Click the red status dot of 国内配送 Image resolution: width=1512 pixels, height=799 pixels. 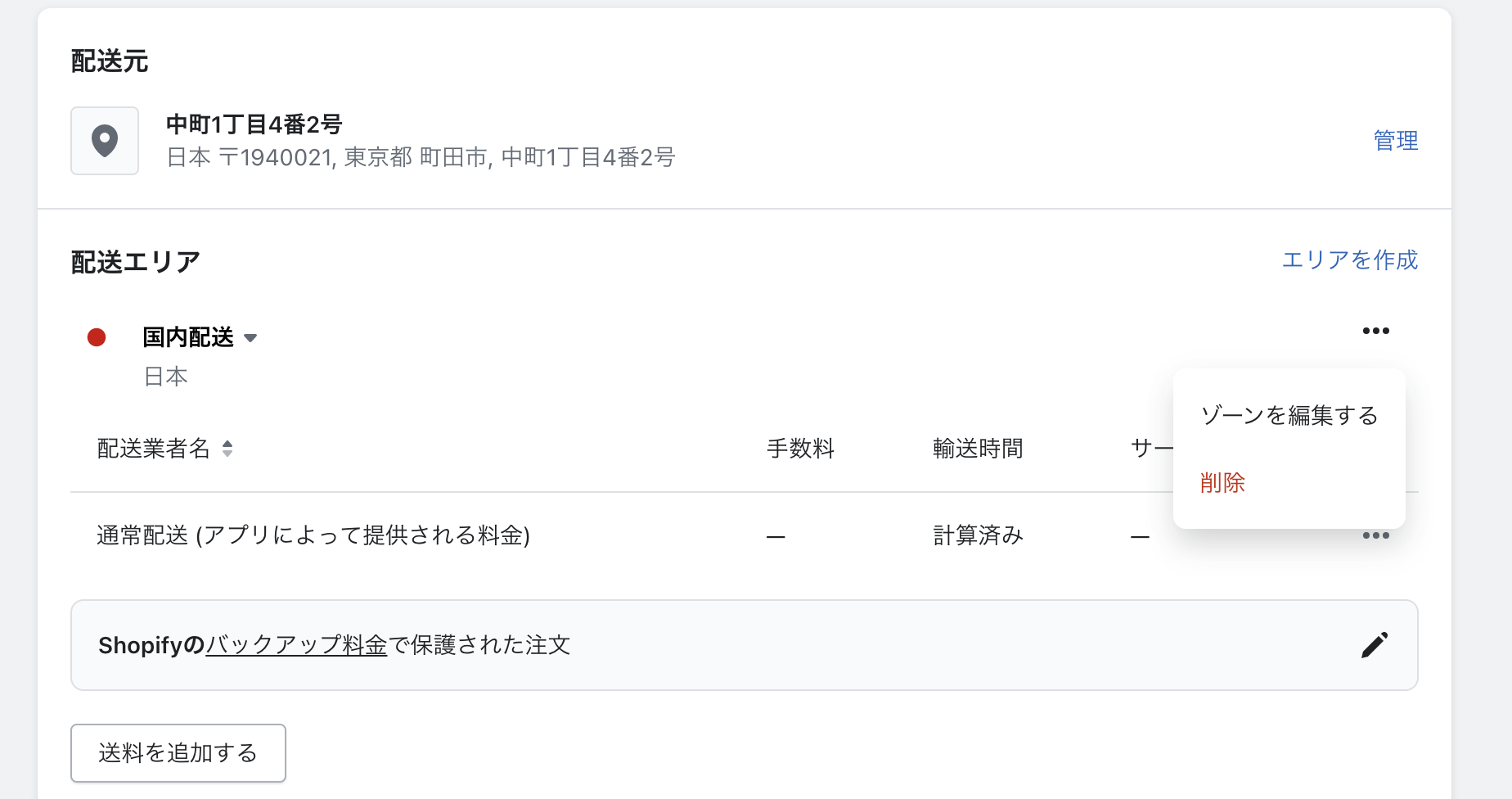97,337
